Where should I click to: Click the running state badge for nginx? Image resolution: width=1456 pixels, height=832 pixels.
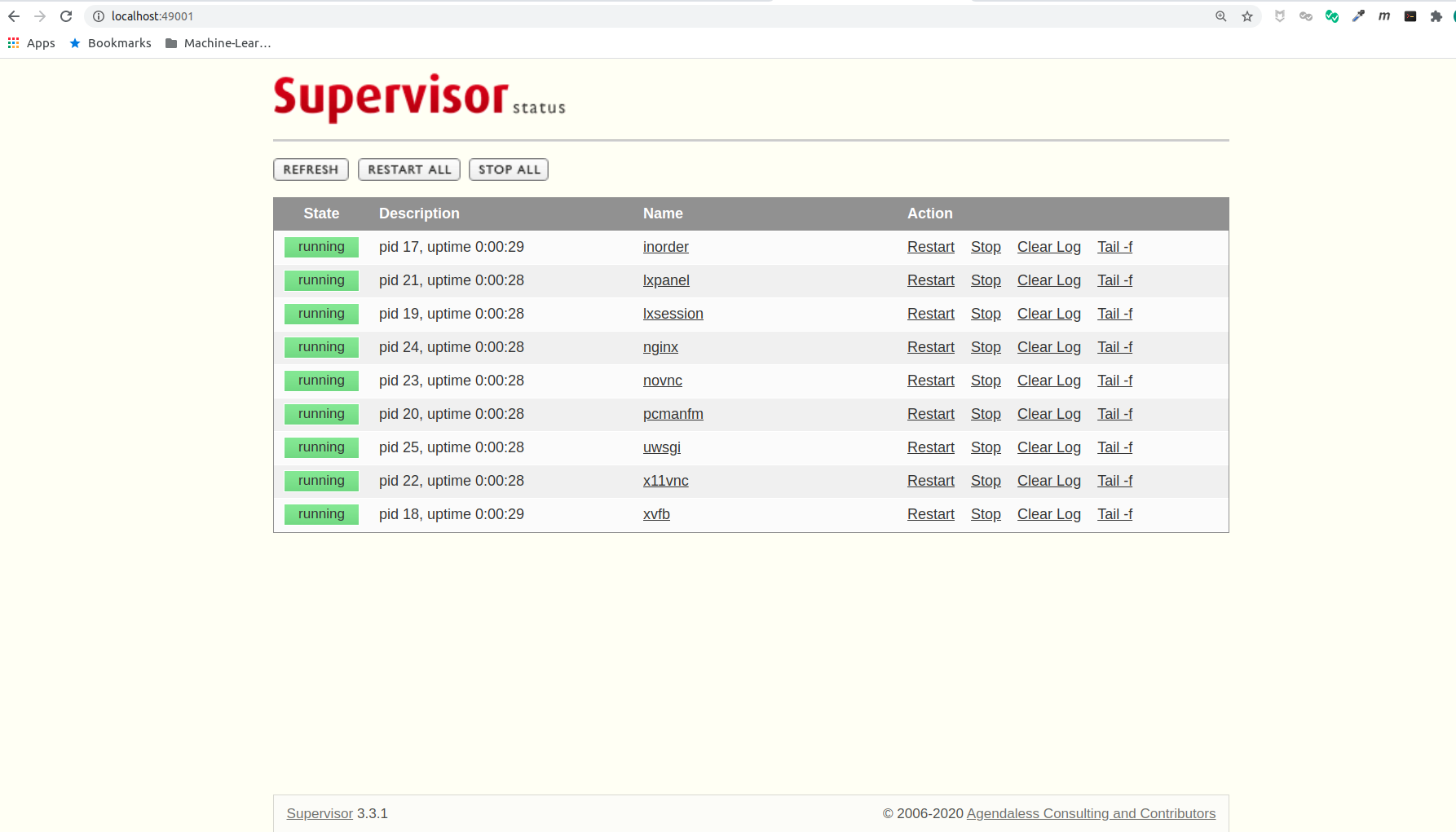321,347
